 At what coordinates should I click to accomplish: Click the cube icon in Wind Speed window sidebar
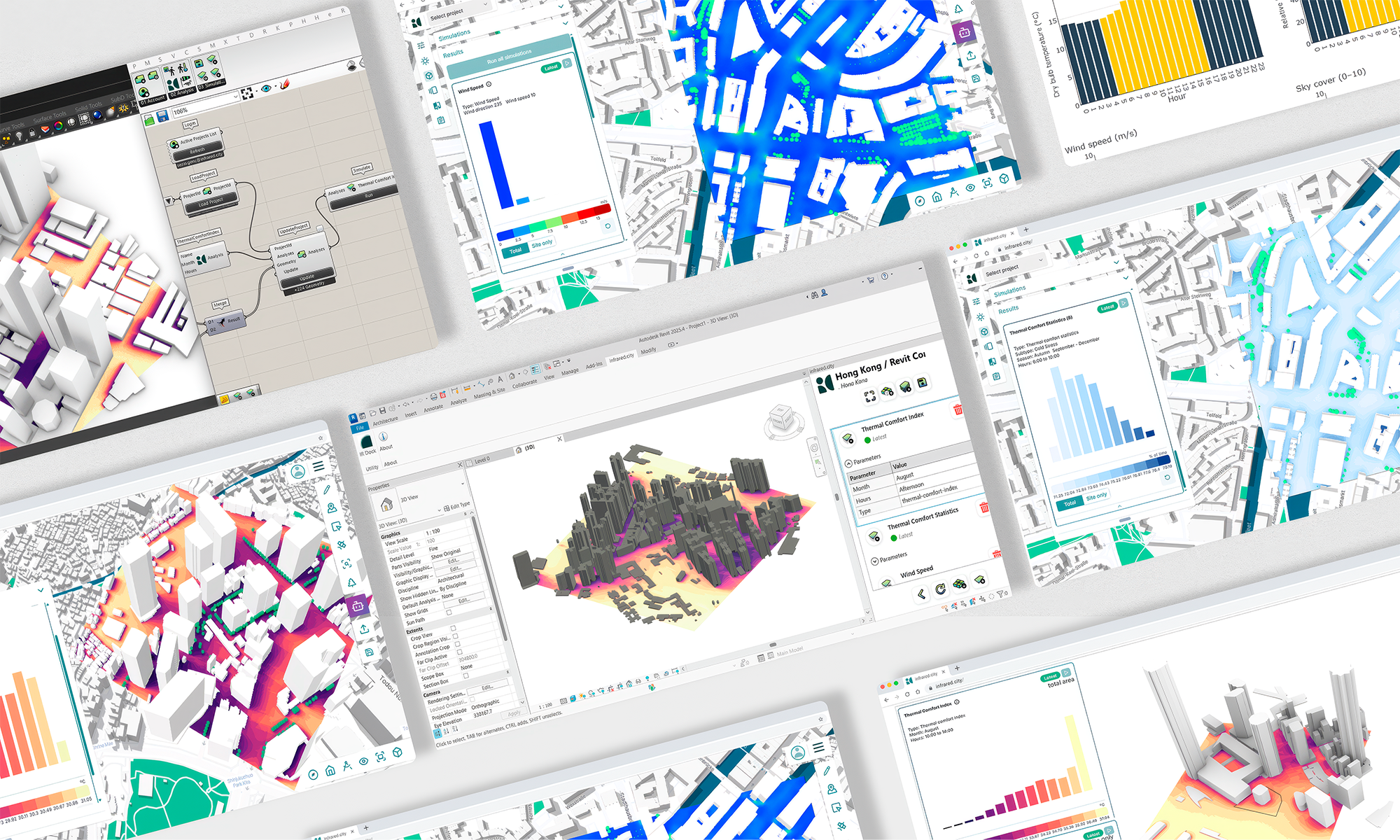(428, 76)
